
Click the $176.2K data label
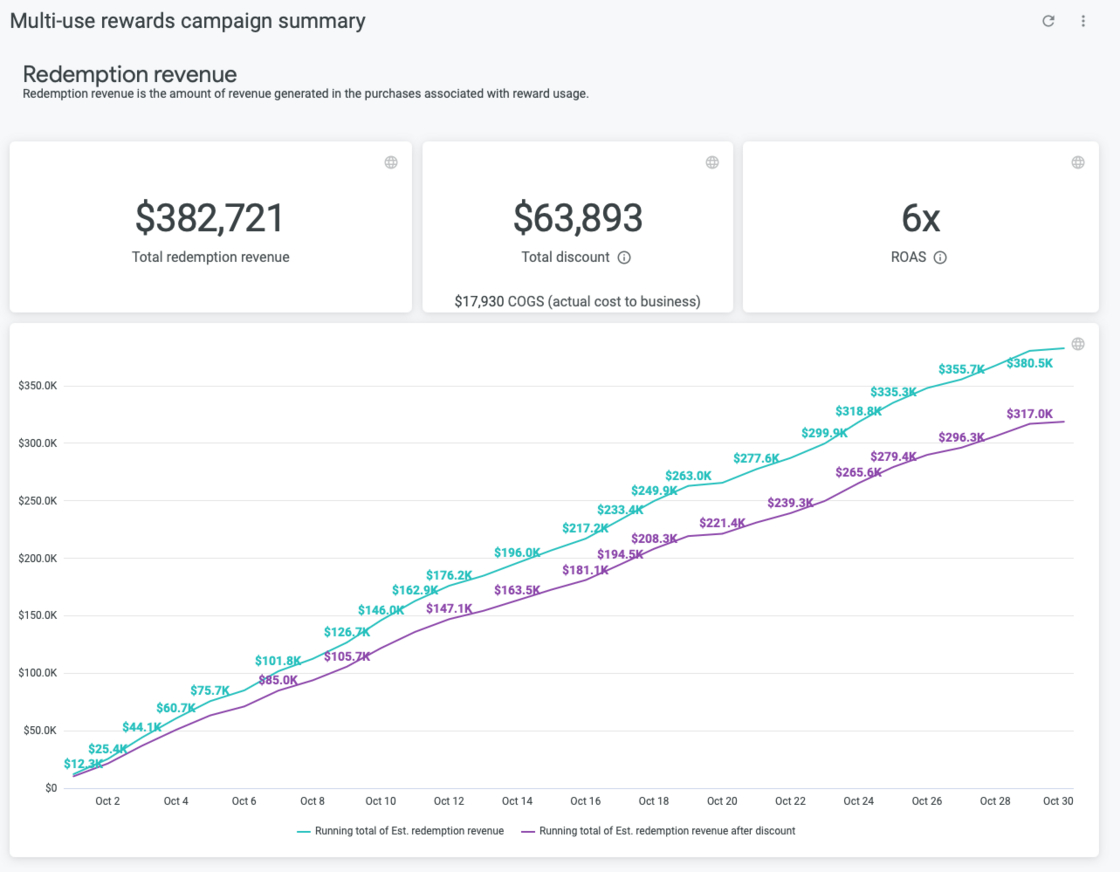(449, 576)
